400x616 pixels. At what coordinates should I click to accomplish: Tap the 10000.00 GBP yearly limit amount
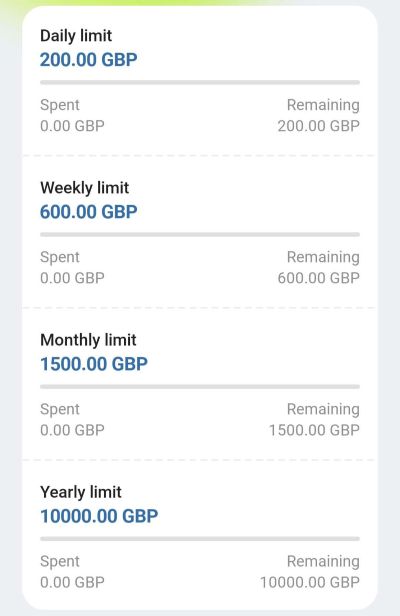(99, 516)
